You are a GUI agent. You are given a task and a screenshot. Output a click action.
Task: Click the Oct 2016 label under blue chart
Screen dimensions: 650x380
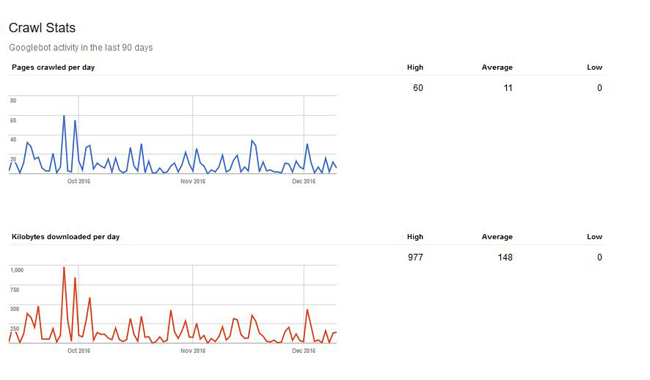(79, 181)
